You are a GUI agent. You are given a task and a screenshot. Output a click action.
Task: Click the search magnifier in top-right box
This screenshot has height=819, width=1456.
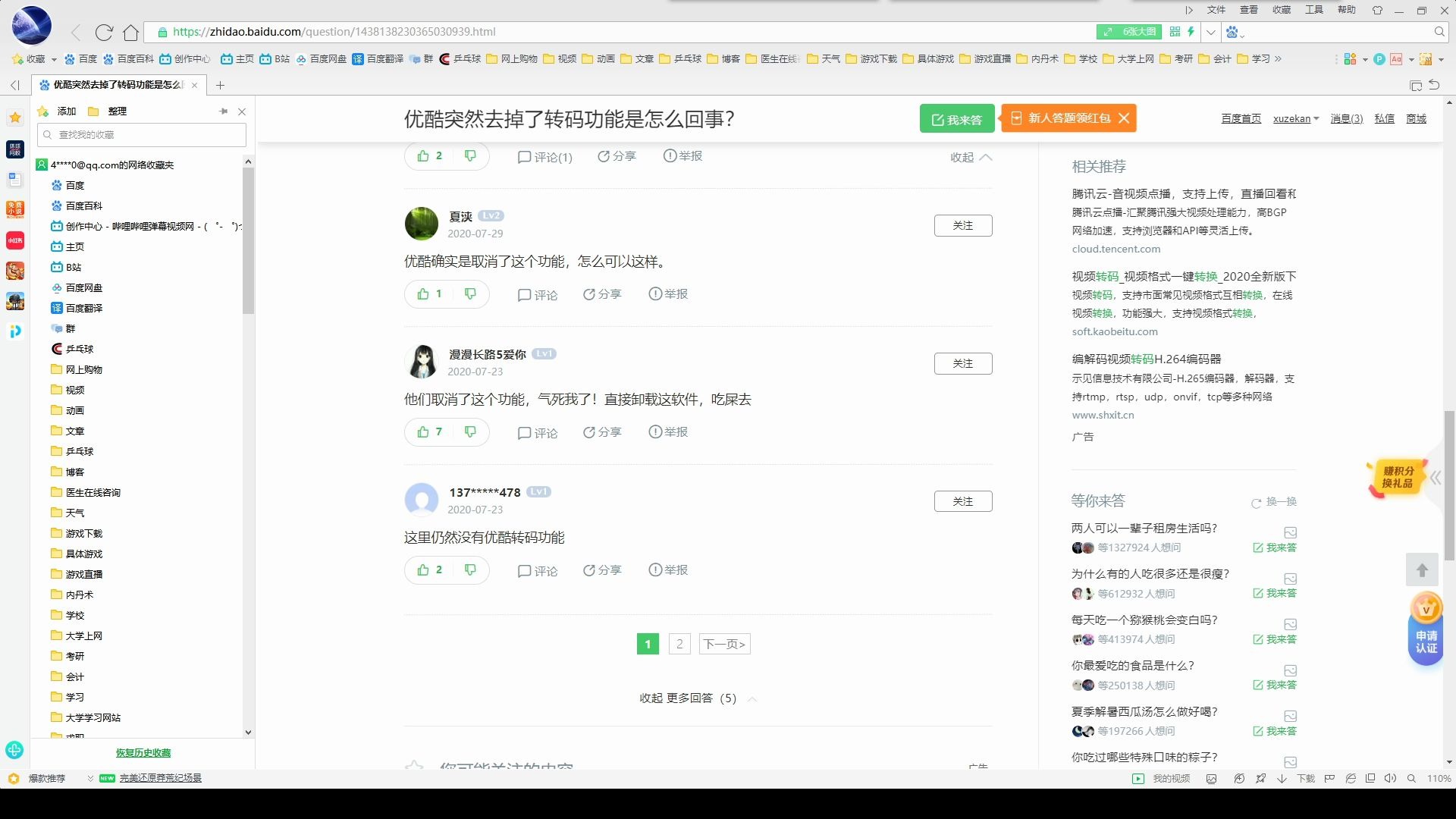click(1439, 32)
